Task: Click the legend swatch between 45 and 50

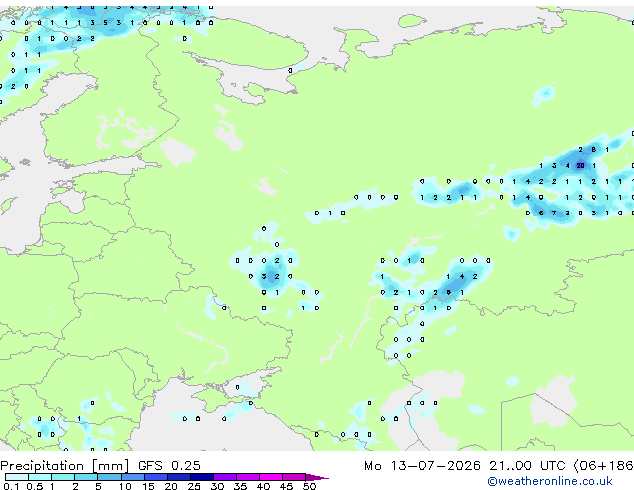Action: (x=294, y=477)
